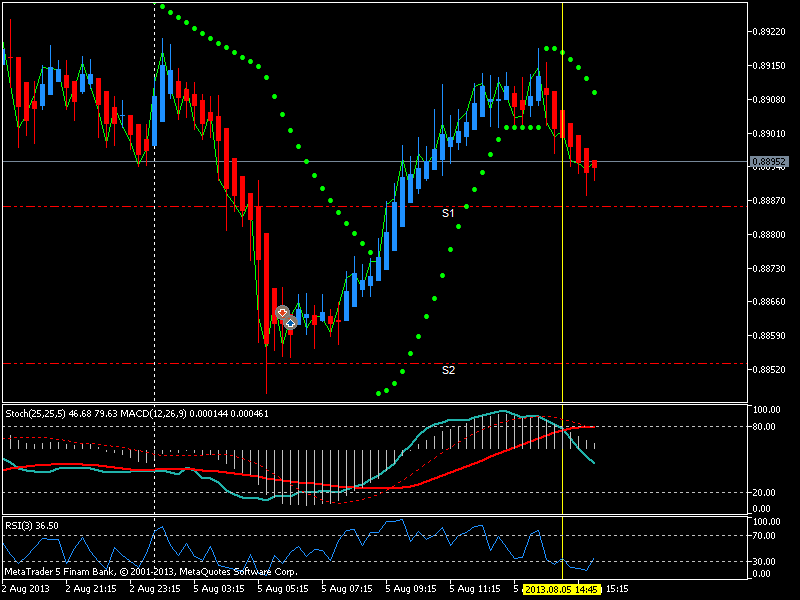Click the 5 Aug 09:15 time label

(x=410, y=589)
